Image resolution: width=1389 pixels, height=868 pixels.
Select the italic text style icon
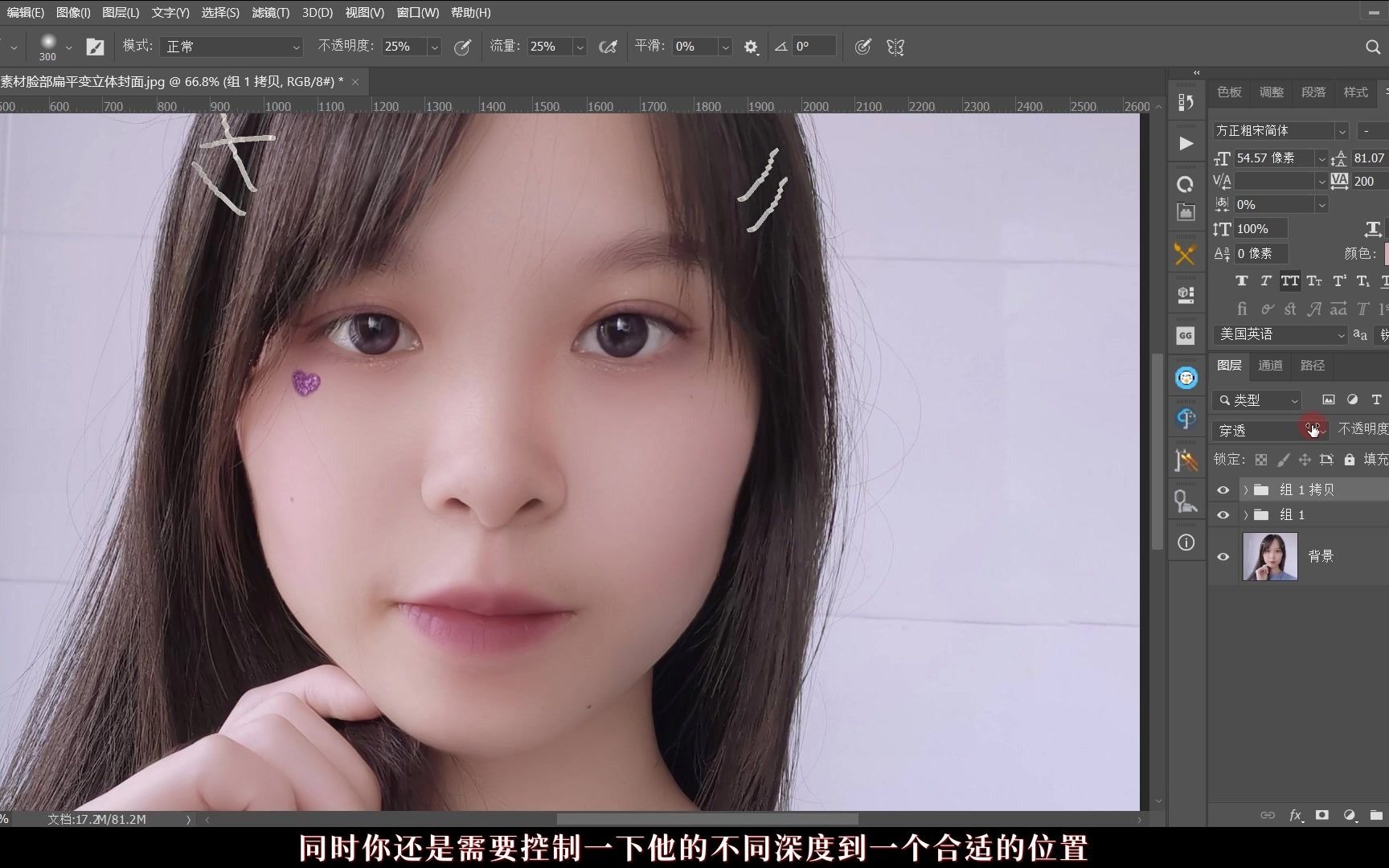pyautogui.click(x=1264, y=280)
